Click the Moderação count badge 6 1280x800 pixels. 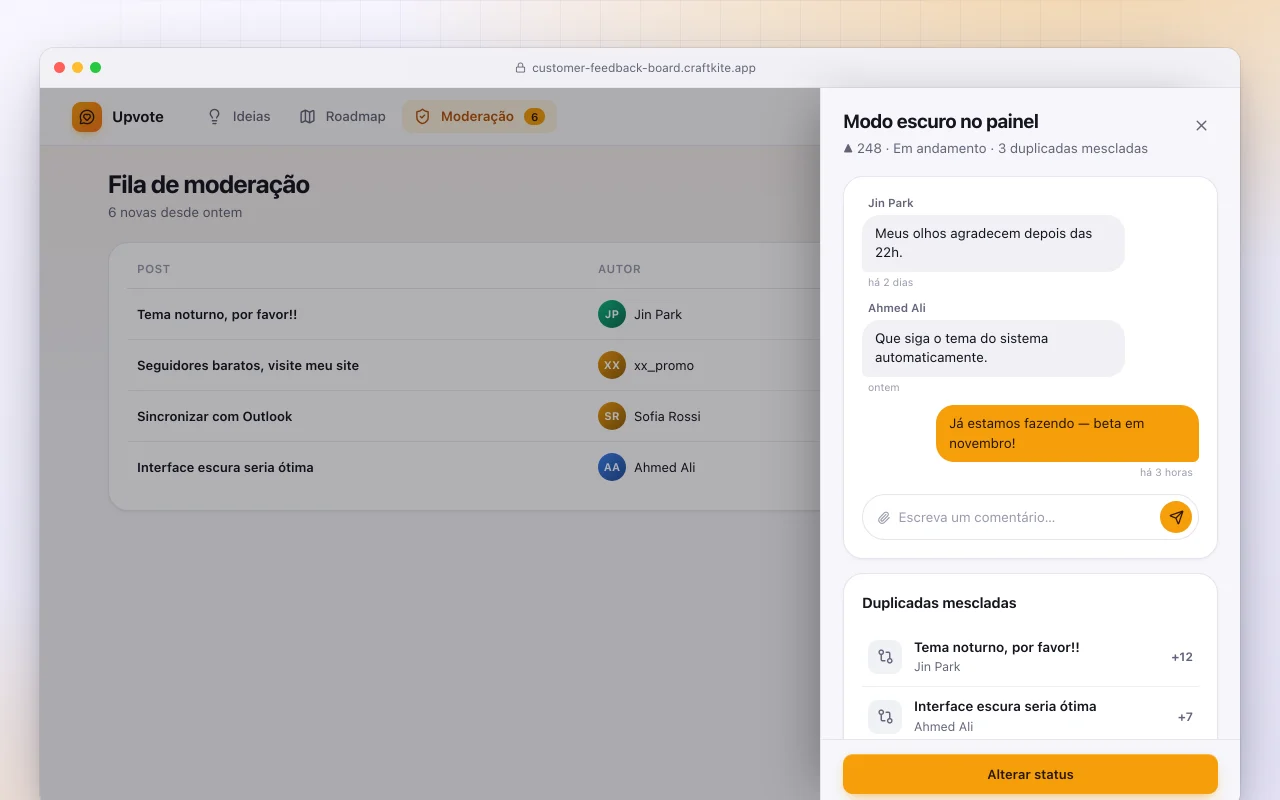coord(534,117)
